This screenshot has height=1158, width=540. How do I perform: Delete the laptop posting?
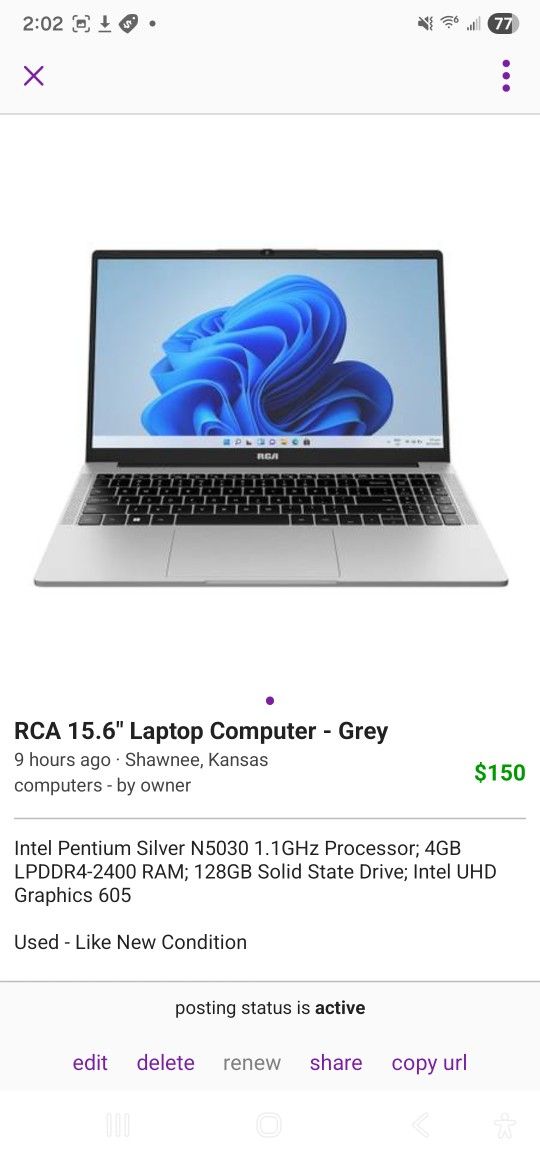point(165,1062)
